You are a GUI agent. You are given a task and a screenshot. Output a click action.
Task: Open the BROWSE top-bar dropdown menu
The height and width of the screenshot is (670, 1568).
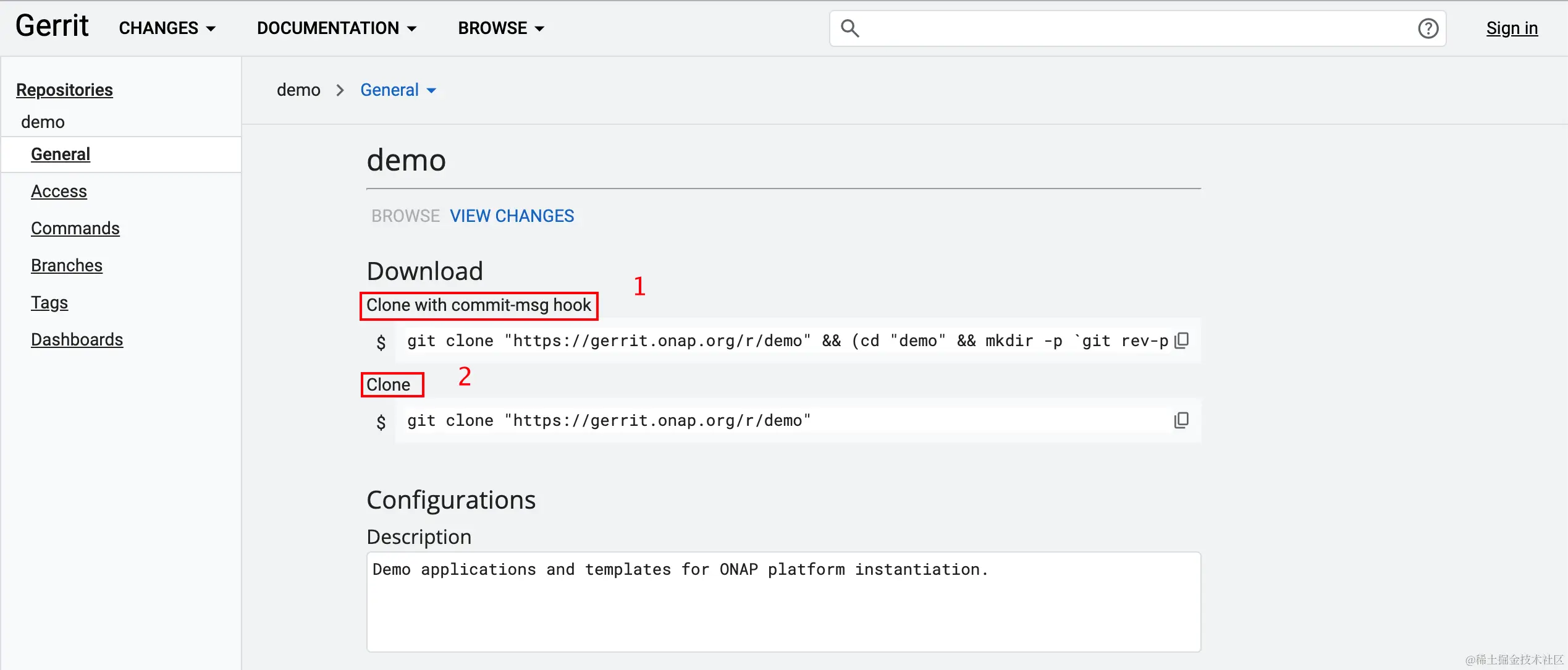(501, 28)
